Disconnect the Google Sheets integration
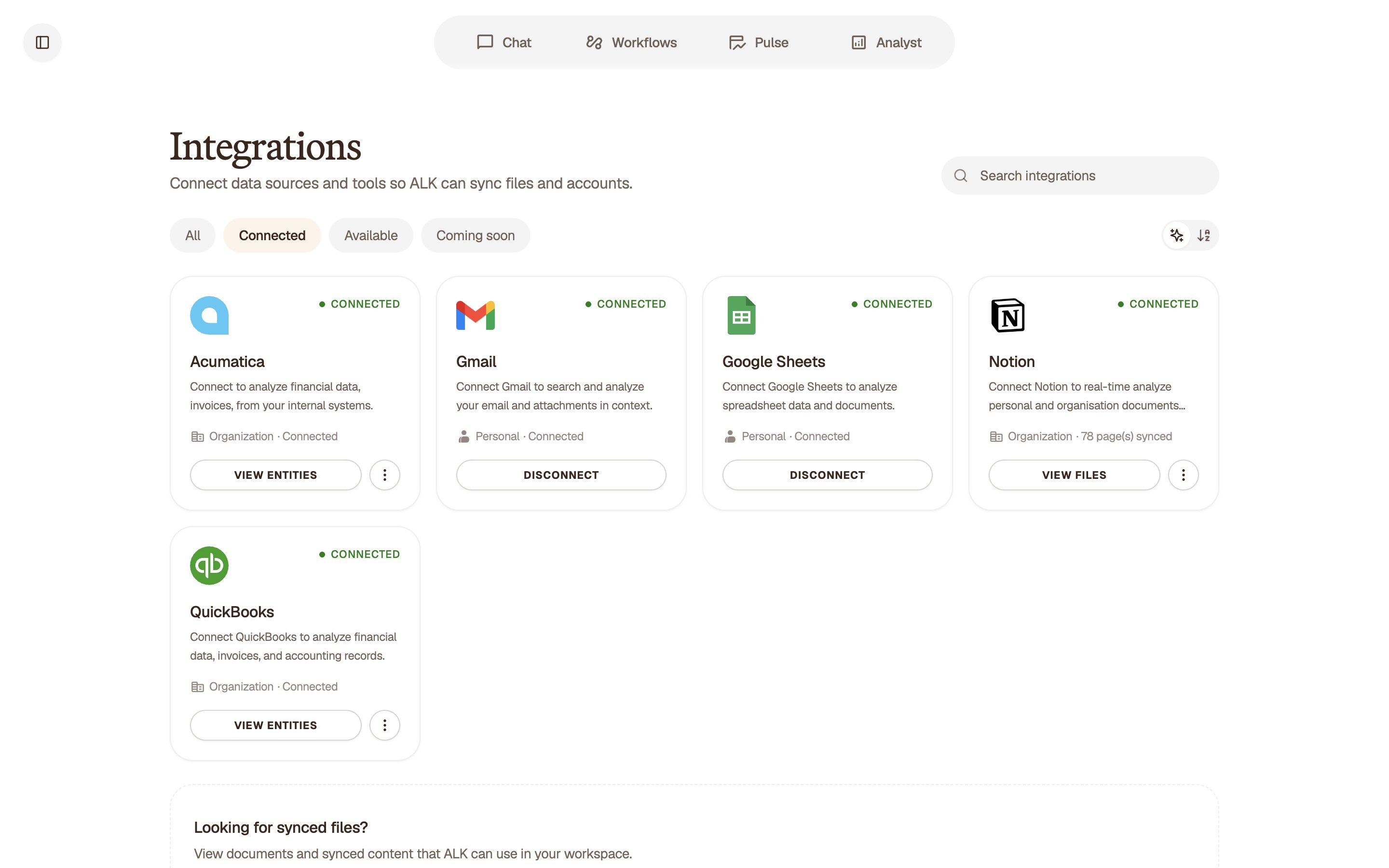This screenshot has width=1389, height=868. (x=827, y=475)
